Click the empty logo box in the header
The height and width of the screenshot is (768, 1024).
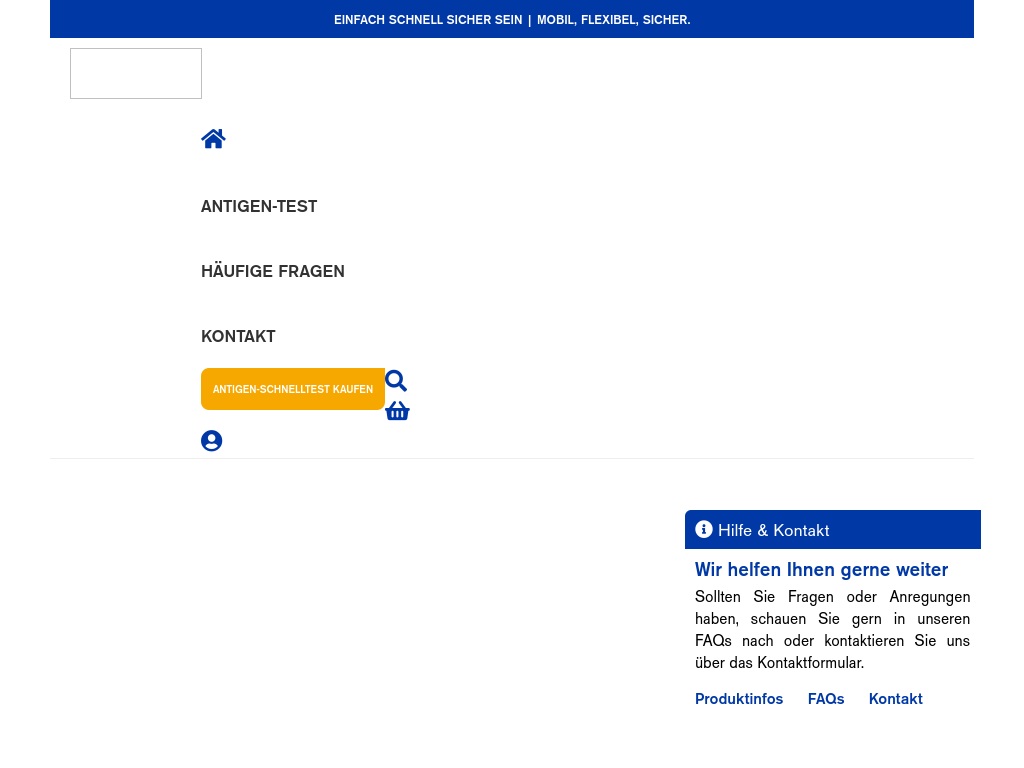point(136,74)
